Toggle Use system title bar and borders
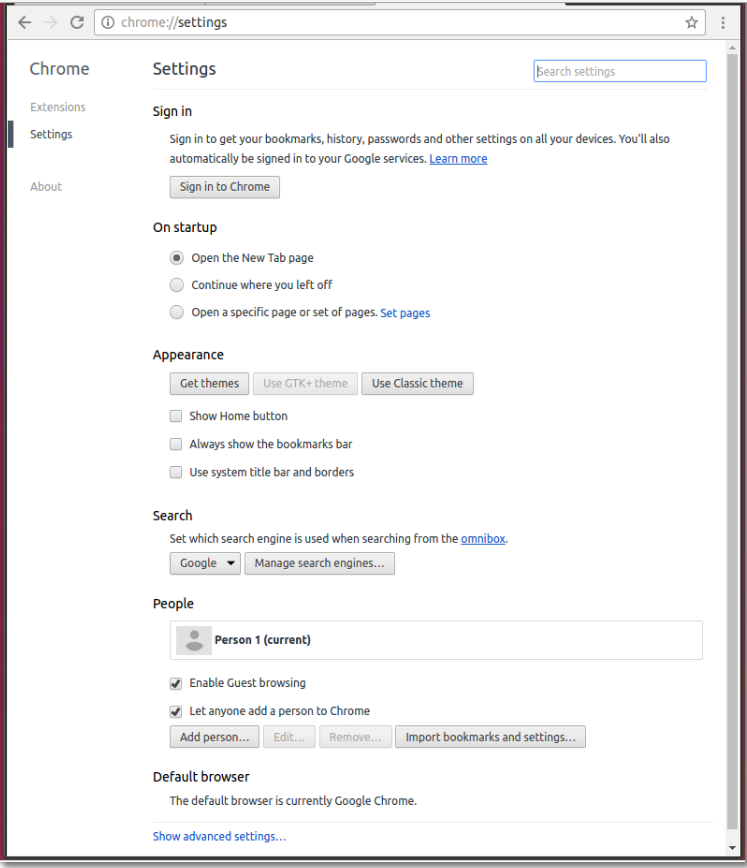 coord(176,472)
